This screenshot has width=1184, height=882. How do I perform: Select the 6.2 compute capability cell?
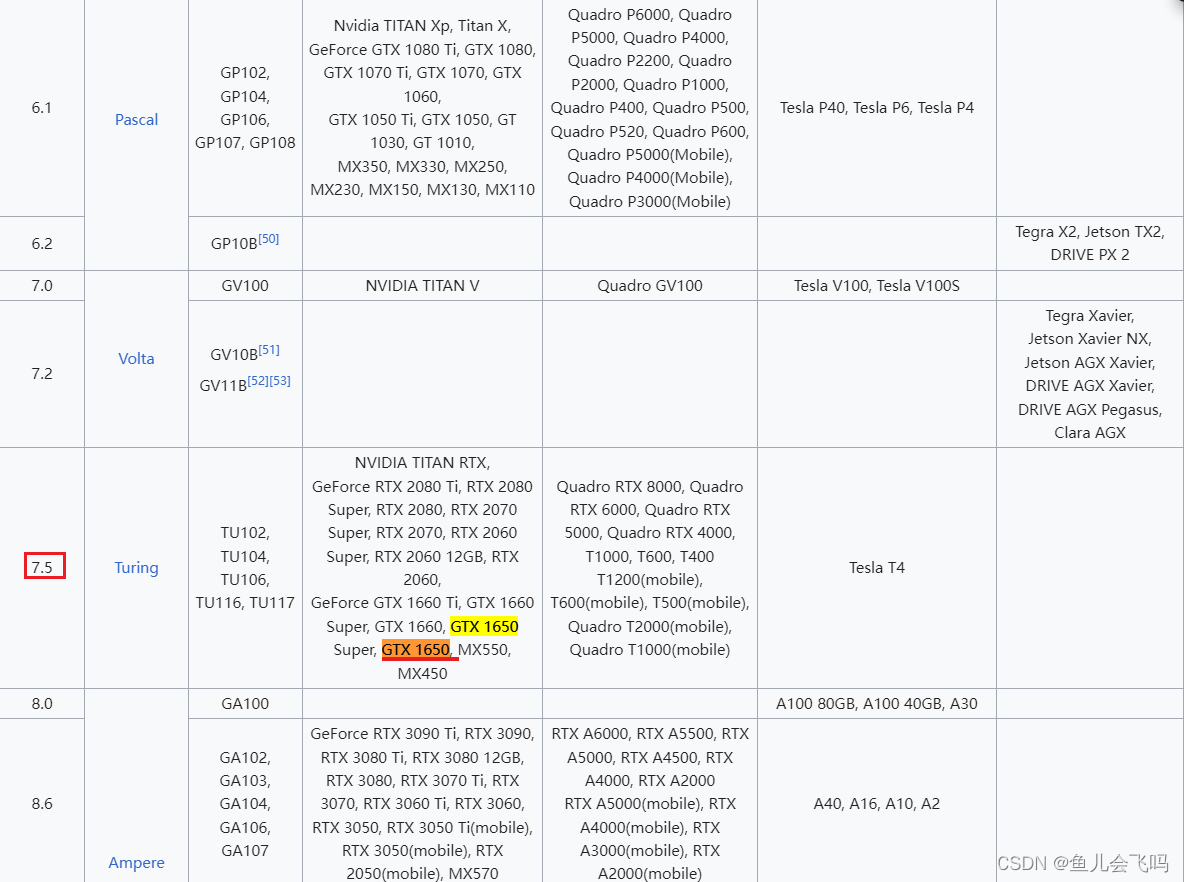pyautogui.click(x=42, y=244)
